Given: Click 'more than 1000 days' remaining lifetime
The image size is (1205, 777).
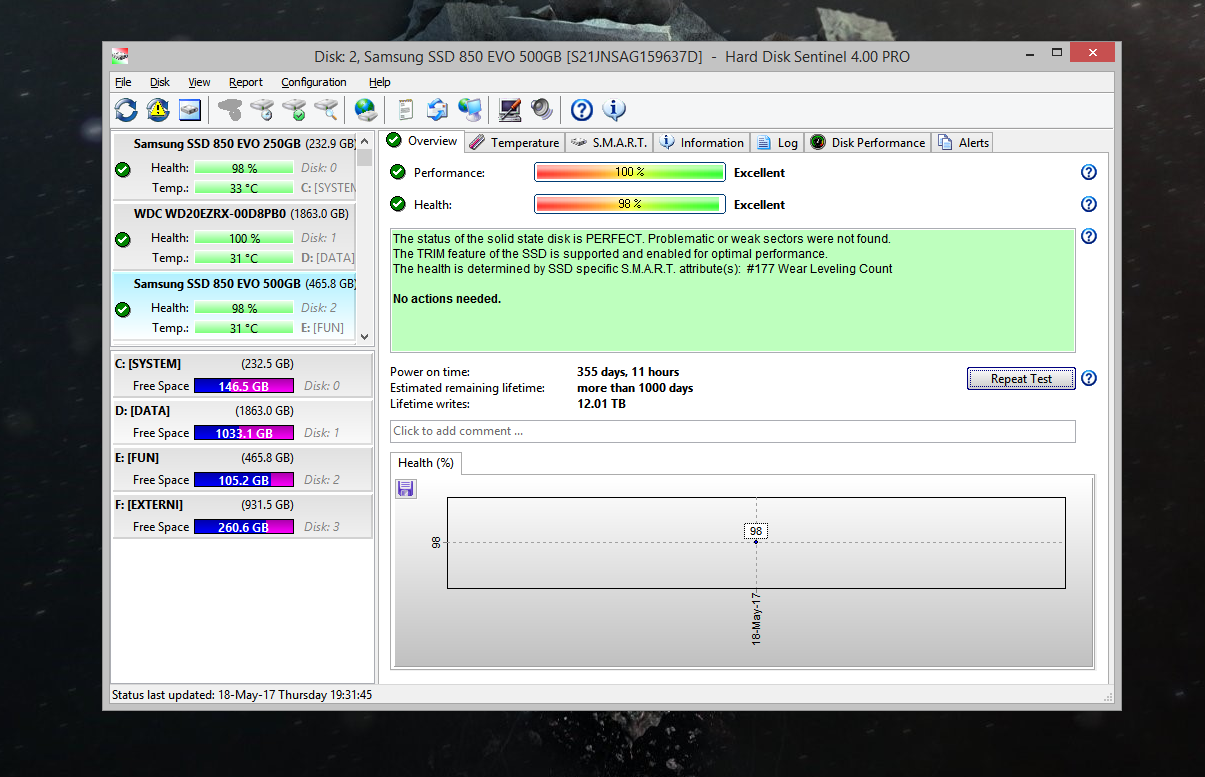Looking at the screenshot, I should (635, 388).
